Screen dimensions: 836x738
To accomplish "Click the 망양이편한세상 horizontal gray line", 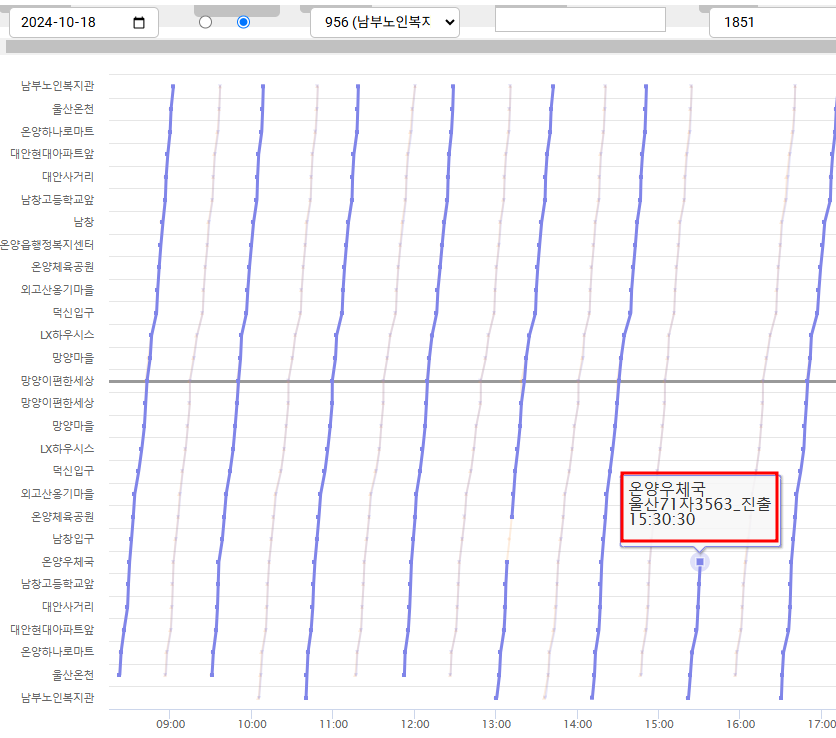I will click(x=470, y=381).
